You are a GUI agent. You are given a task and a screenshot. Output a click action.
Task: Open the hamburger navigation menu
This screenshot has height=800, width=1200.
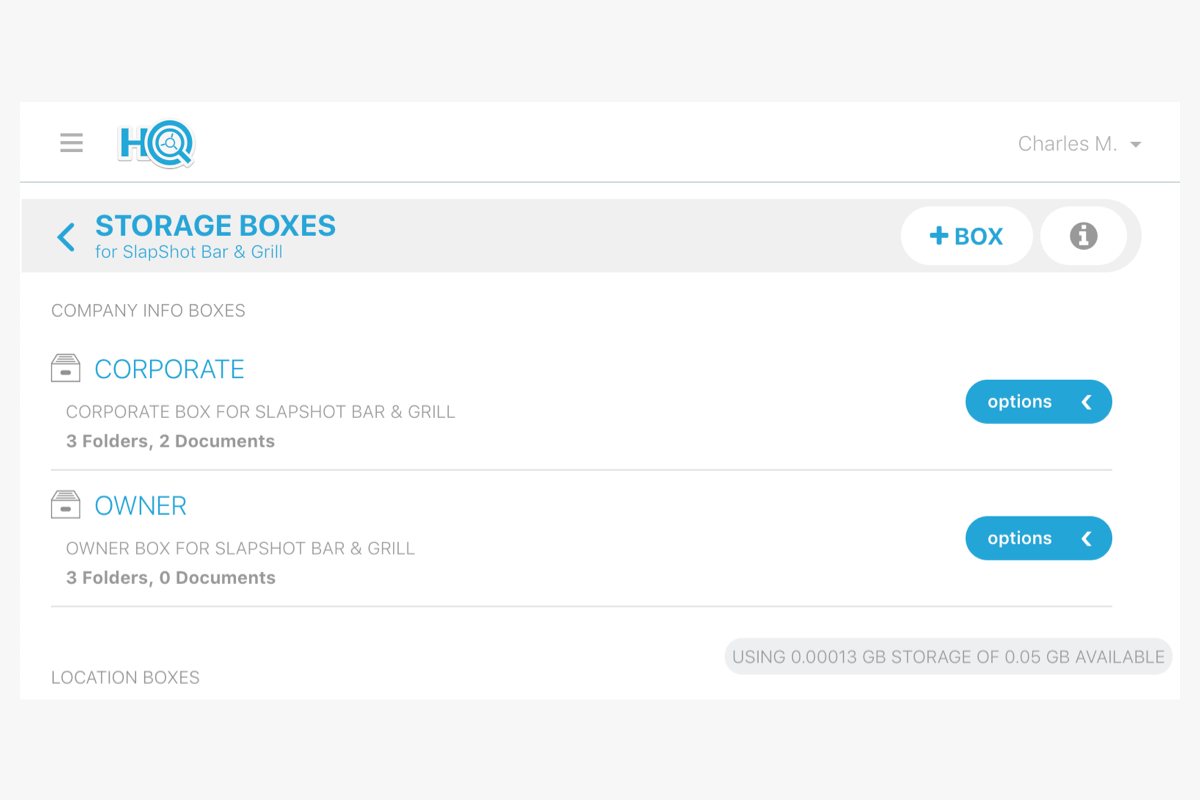pos(71,142)
